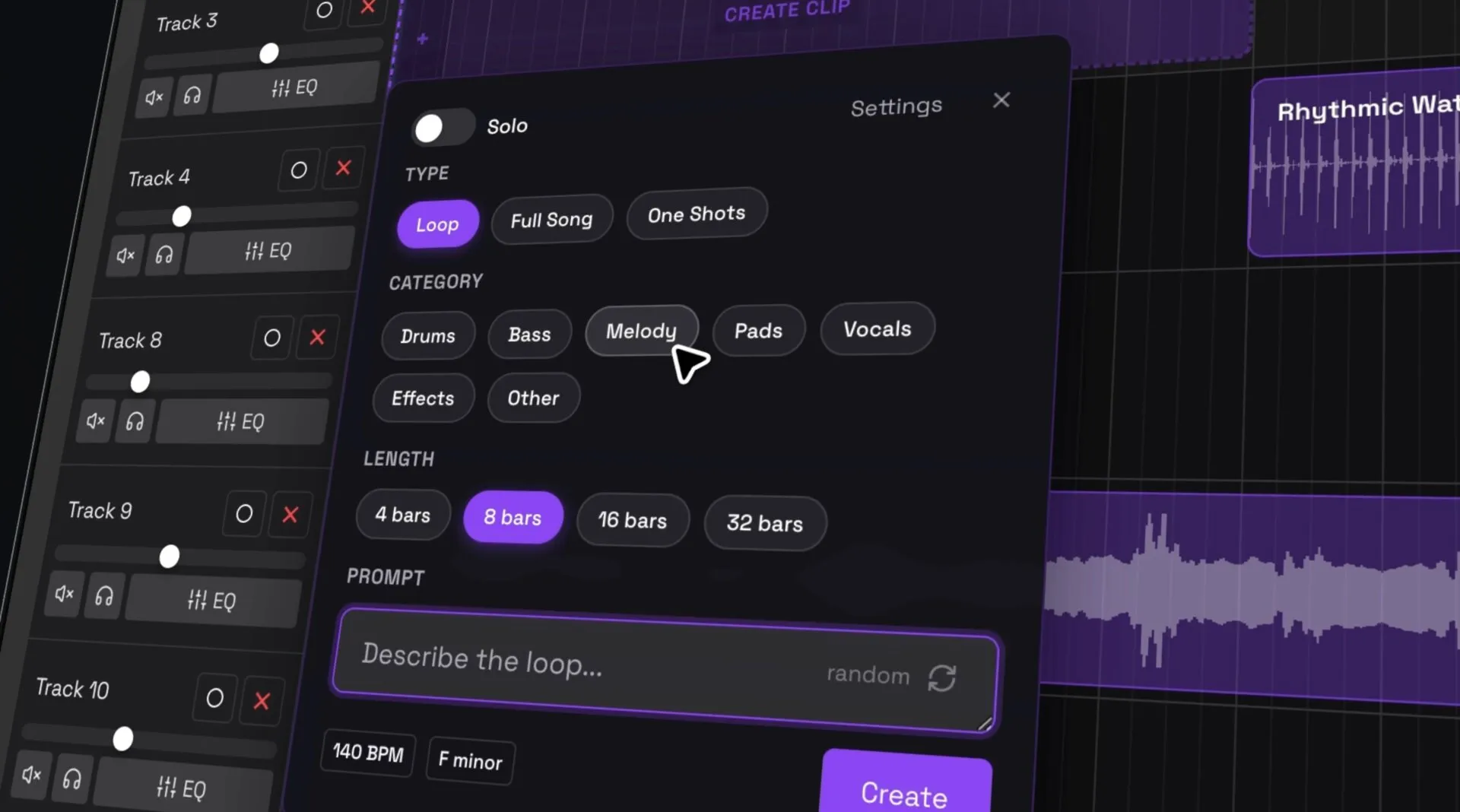The image size is (1460, 812).
Task: Mute Track 4
Action: (x=125, y=255)
